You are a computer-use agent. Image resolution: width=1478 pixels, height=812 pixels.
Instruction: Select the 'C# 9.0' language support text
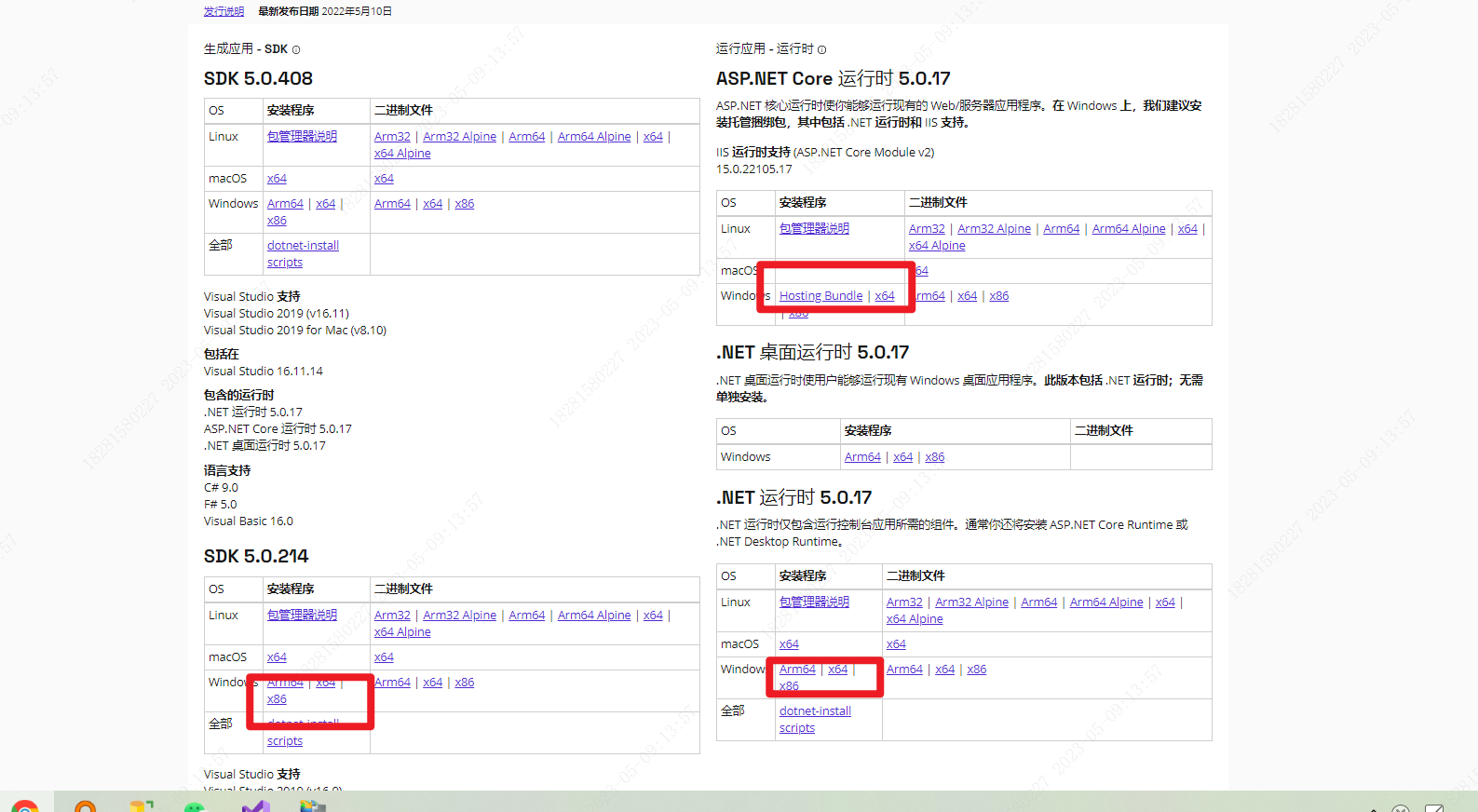tap(221, 487)
